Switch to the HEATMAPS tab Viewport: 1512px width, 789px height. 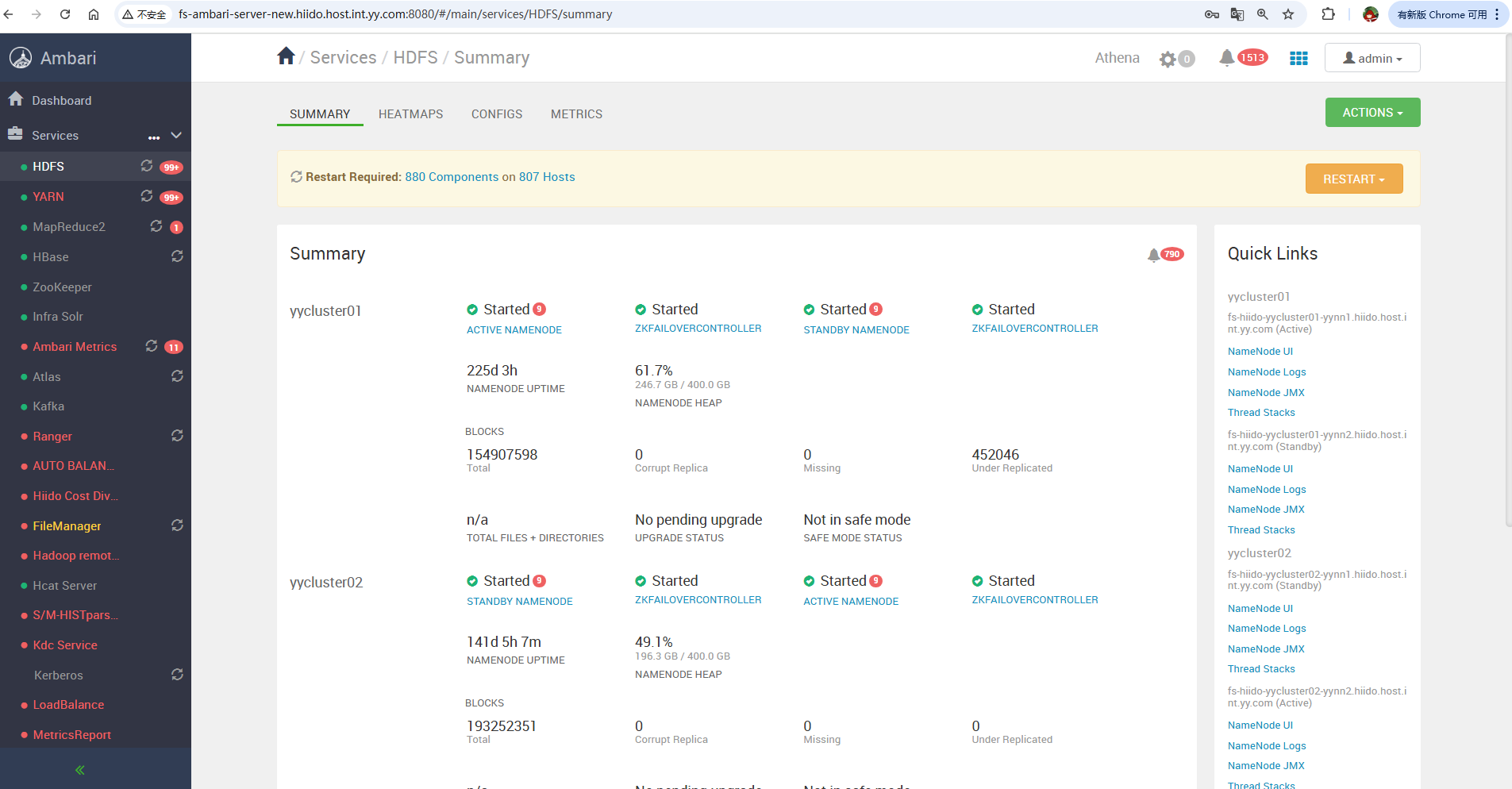(x=410, y=114)
